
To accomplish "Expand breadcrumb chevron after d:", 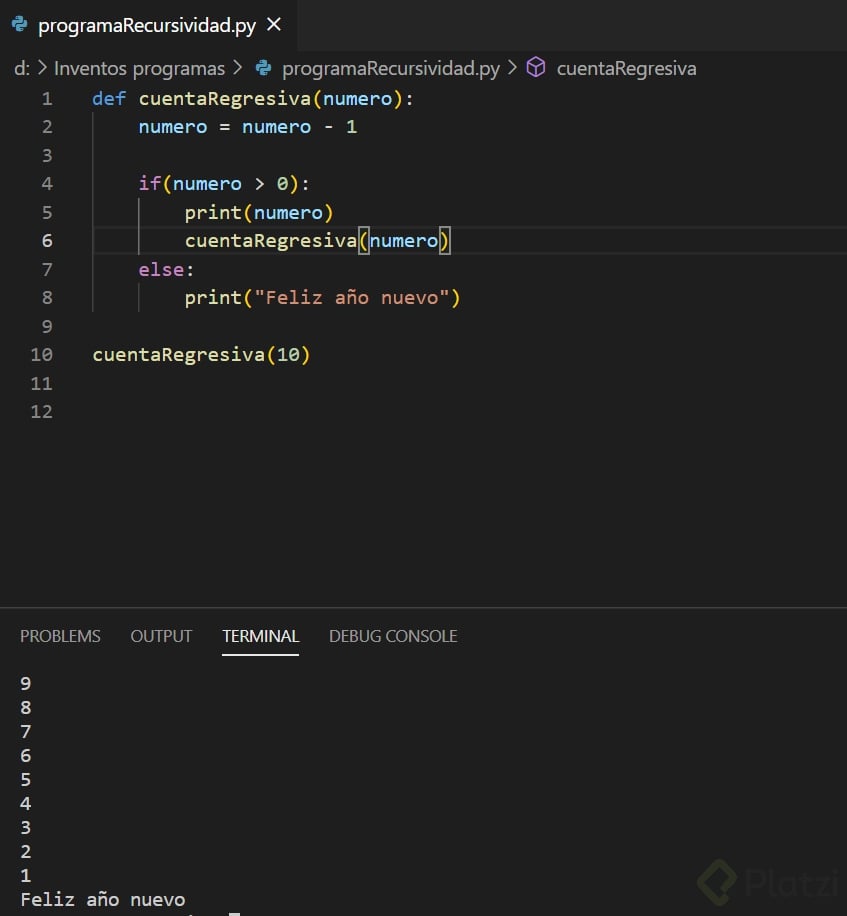I will 42,68.
